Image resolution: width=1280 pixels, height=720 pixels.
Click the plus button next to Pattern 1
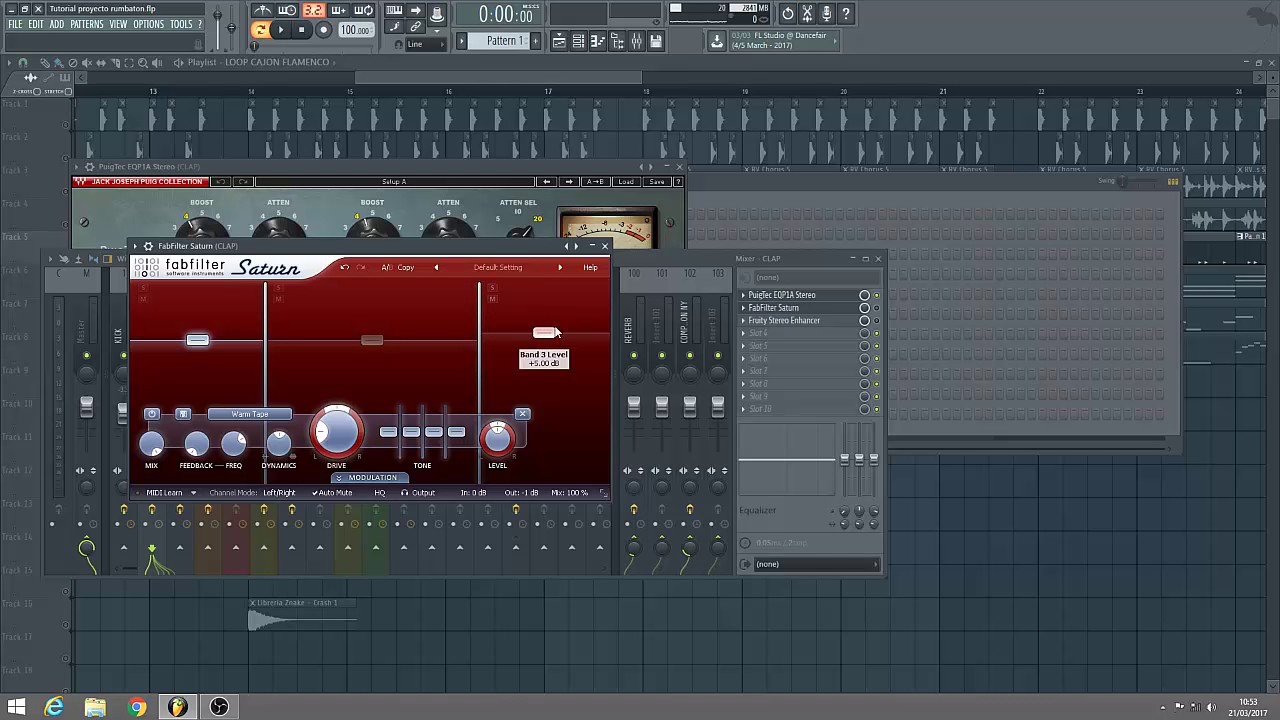click(x=536, y=41)
